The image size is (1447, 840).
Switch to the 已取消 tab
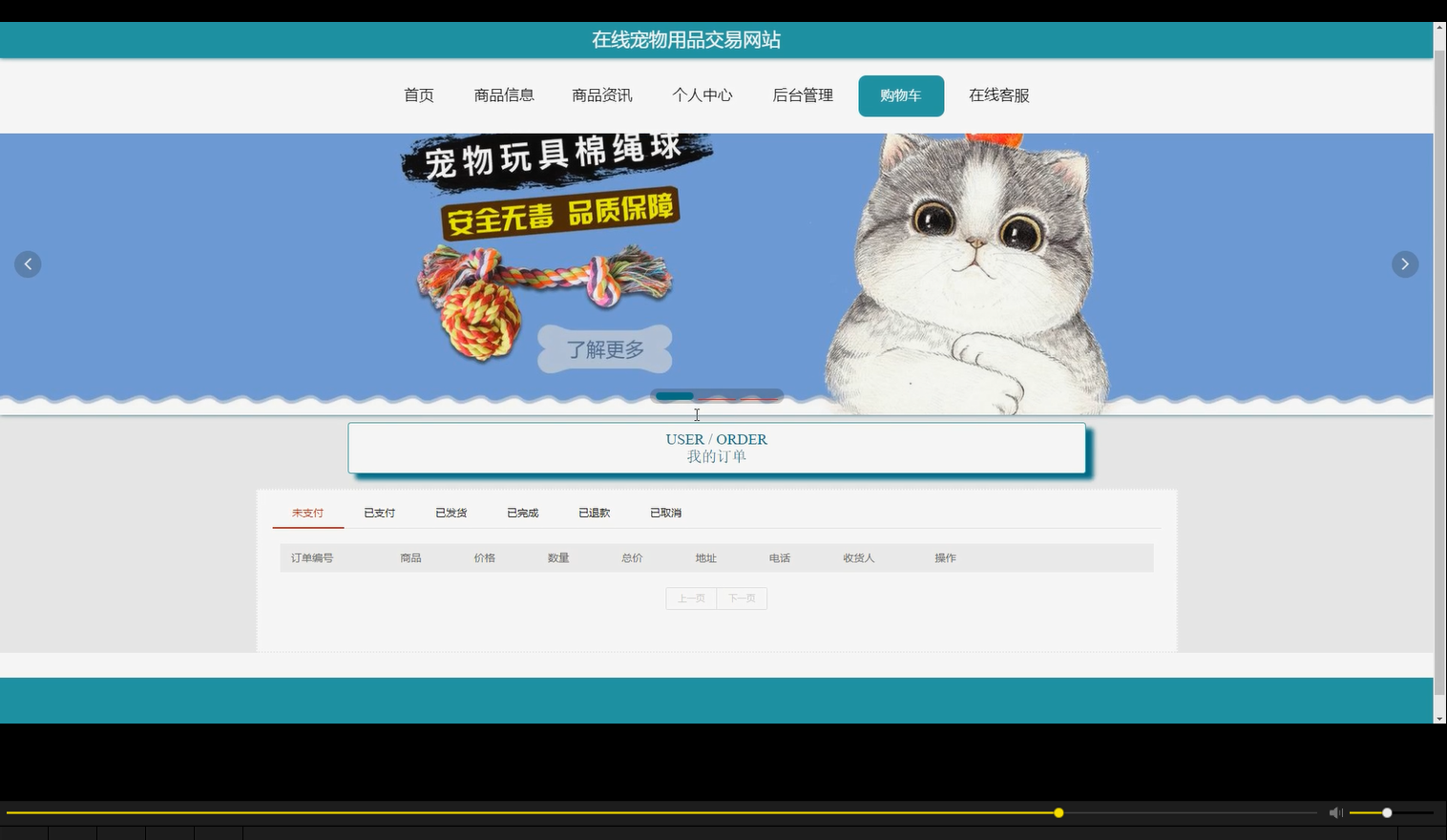(x=664, y=513)
